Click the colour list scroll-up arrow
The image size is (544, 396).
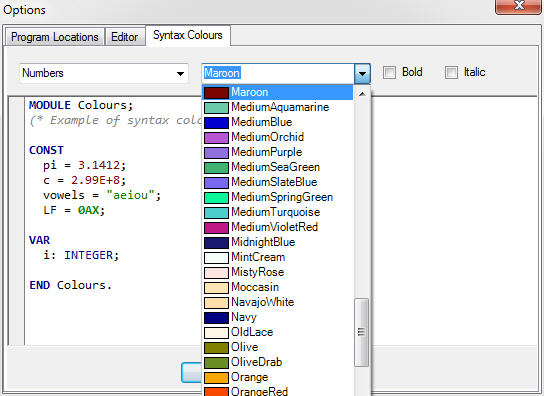pyautogui.click(x=362, y=93)
